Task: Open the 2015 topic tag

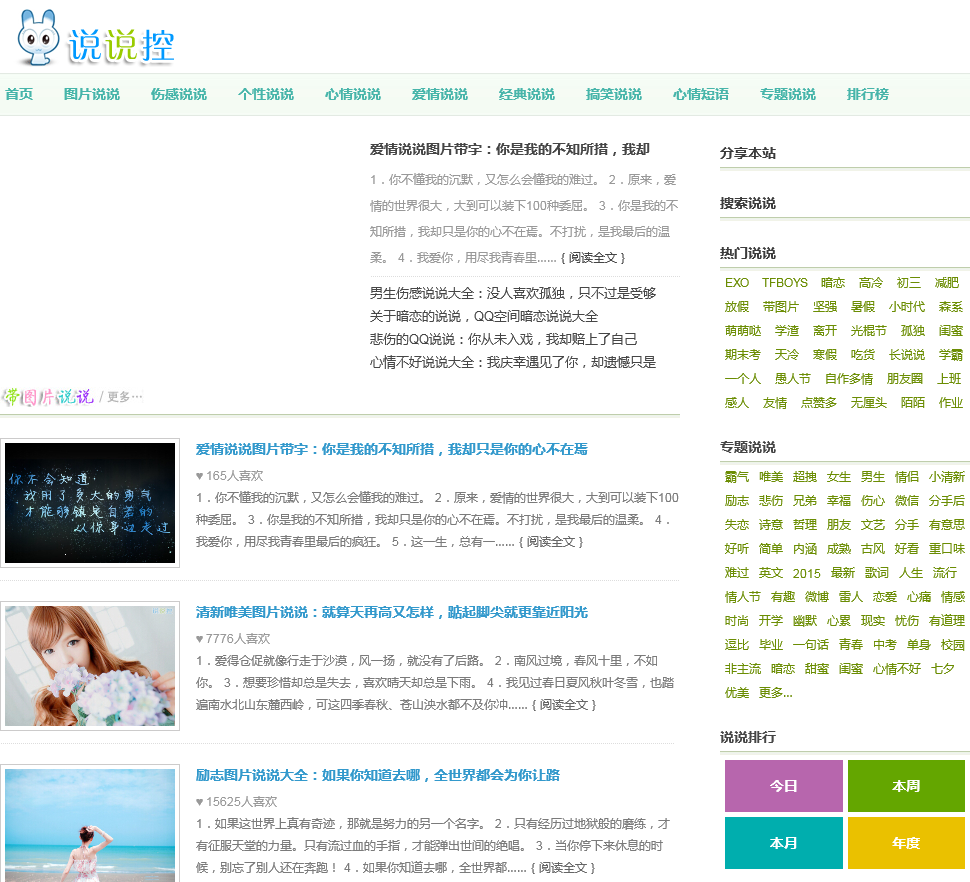Action: (x=807, y=573)
